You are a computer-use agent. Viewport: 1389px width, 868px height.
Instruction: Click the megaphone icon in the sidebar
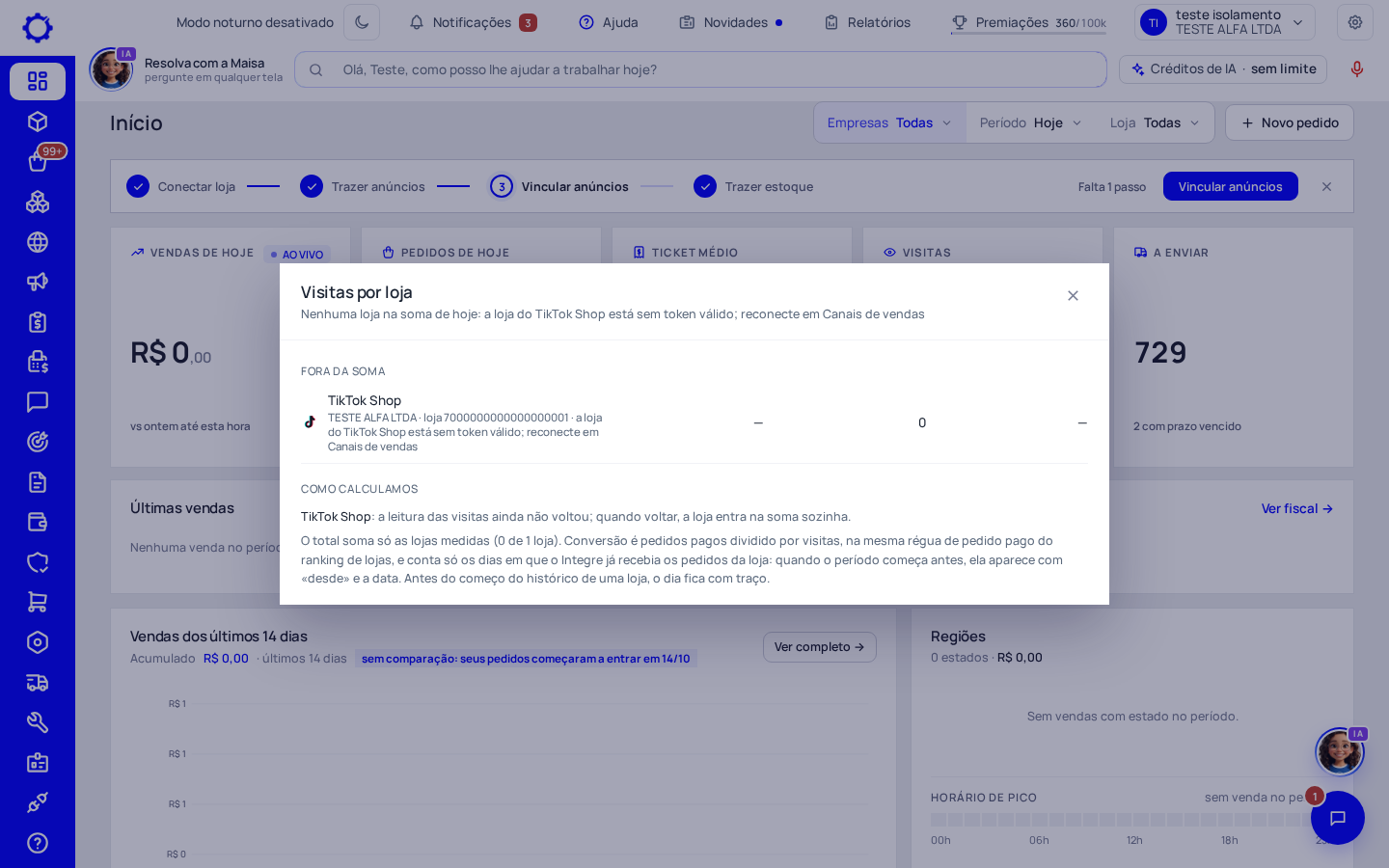(38, 282)
